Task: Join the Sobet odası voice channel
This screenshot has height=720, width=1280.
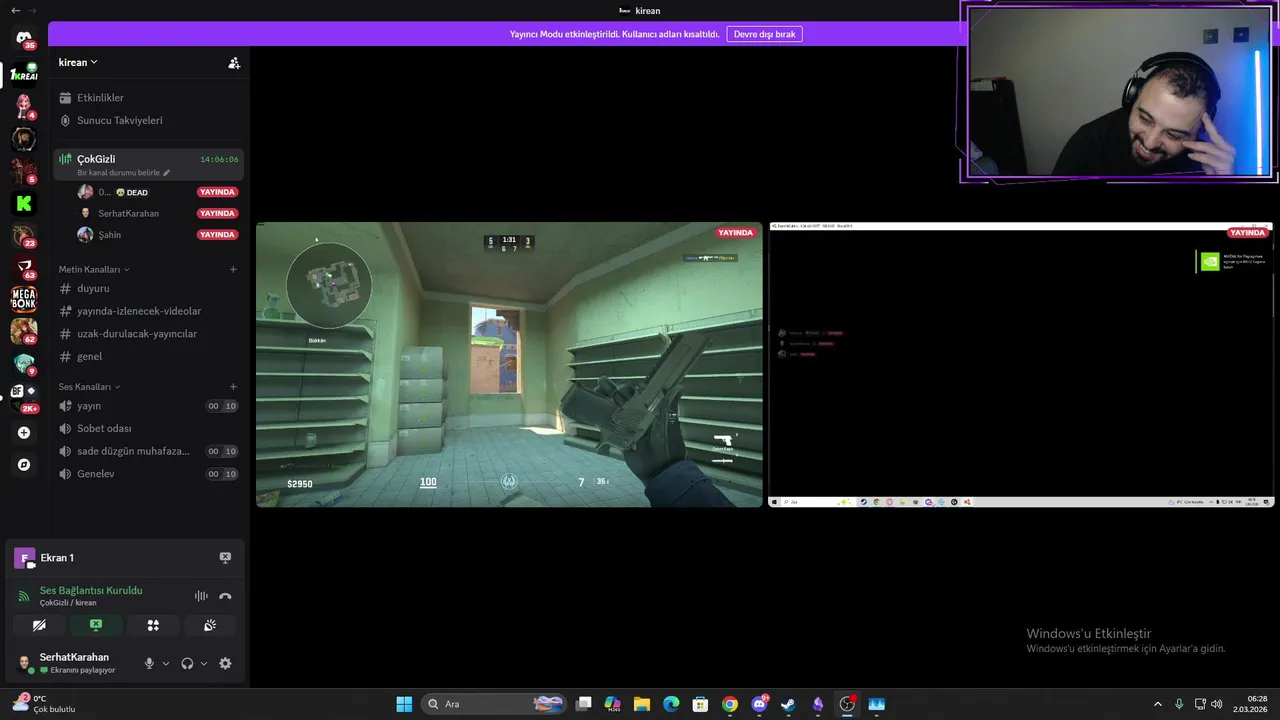Action: (x=148, y=428)
